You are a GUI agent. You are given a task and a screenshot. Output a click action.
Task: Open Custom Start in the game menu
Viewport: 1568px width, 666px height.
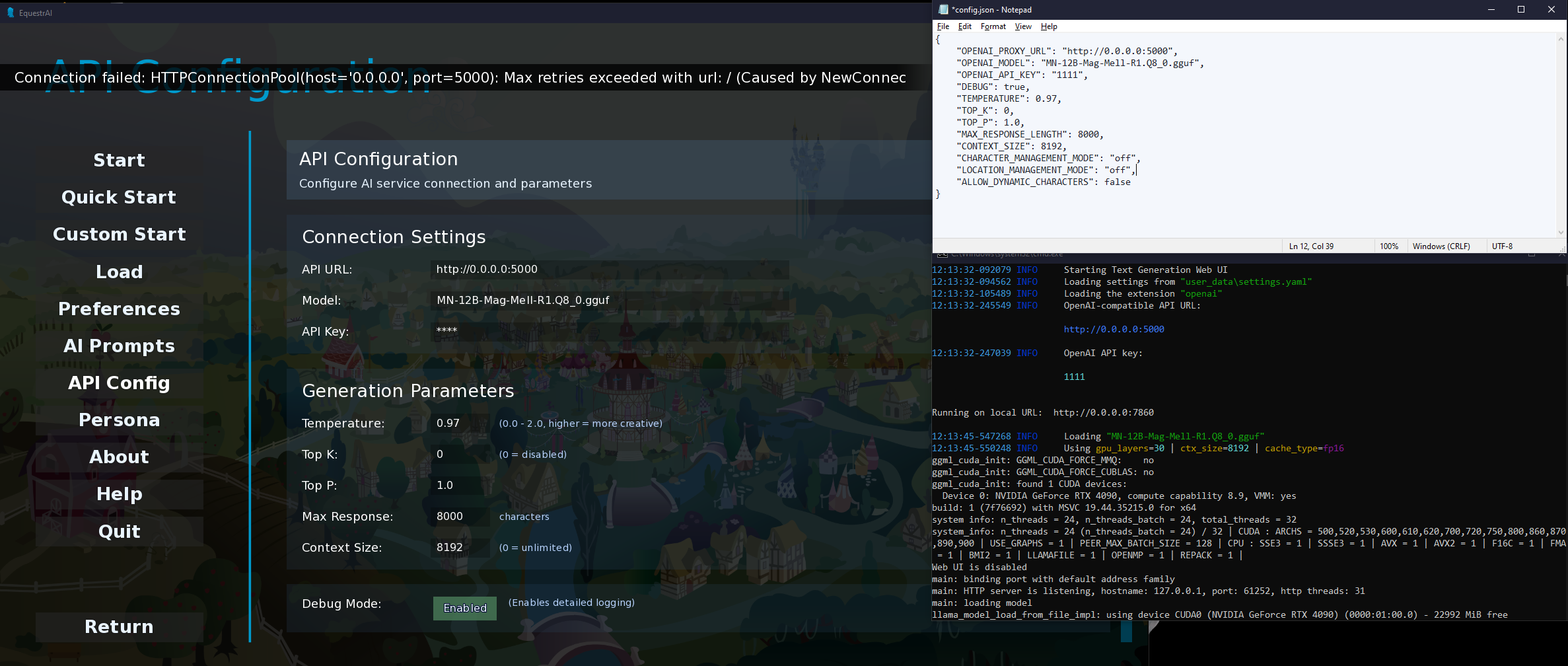[x=120, y=235]
